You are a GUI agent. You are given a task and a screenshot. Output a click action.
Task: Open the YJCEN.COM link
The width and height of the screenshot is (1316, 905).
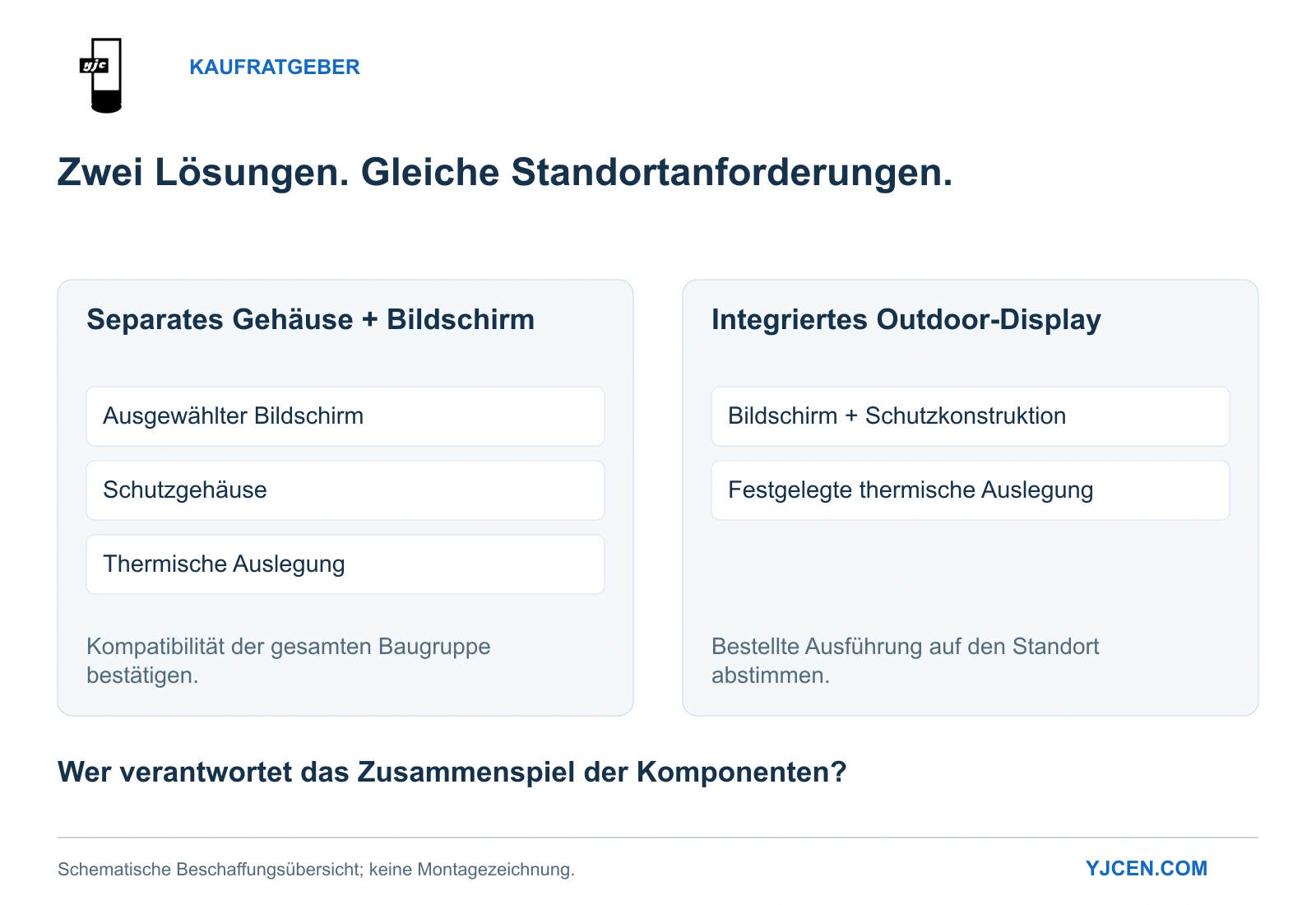coord(1147,869)
